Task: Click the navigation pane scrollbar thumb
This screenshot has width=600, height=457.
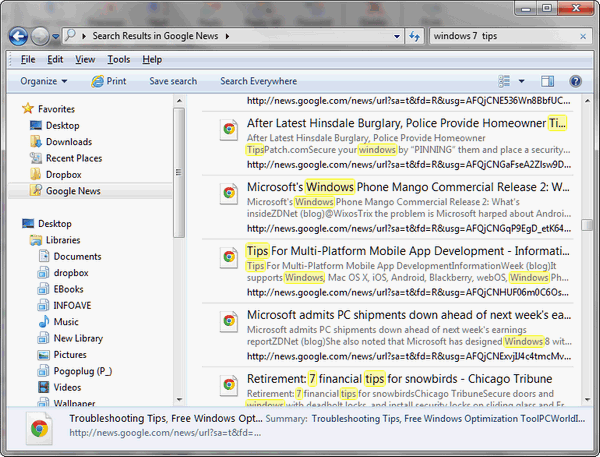Action: (179, 173)
